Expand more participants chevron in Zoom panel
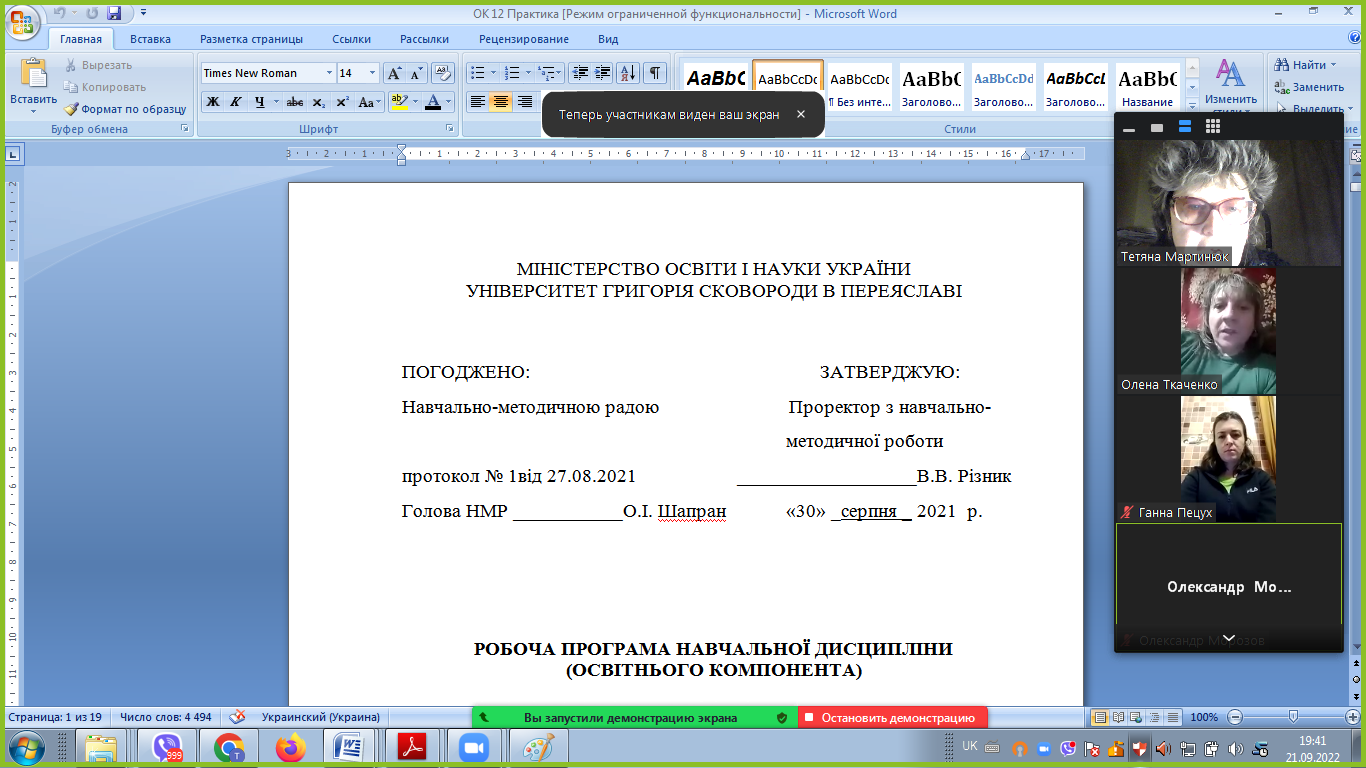 pyautogui.click(x=1229, y=638)
